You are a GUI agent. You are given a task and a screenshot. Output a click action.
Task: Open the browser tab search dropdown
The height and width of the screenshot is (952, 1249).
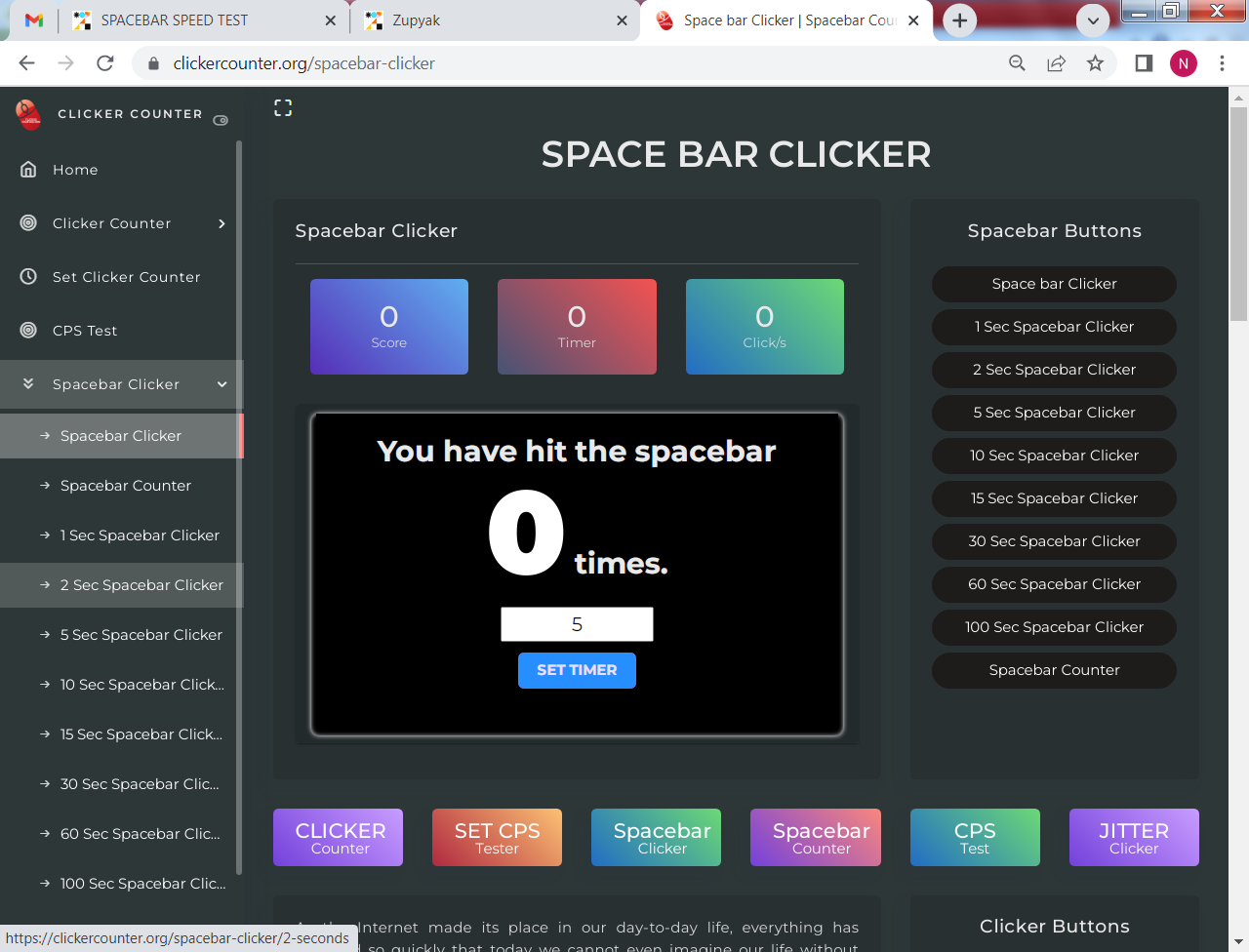tap(1093, 20)
